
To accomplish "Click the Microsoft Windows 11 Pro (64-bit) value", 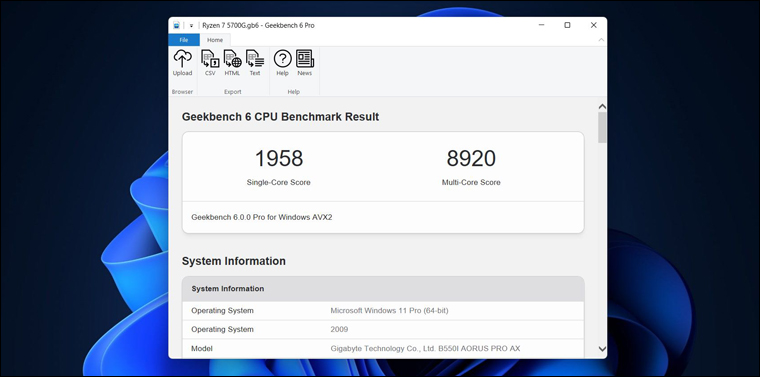I will click(389, 311).
